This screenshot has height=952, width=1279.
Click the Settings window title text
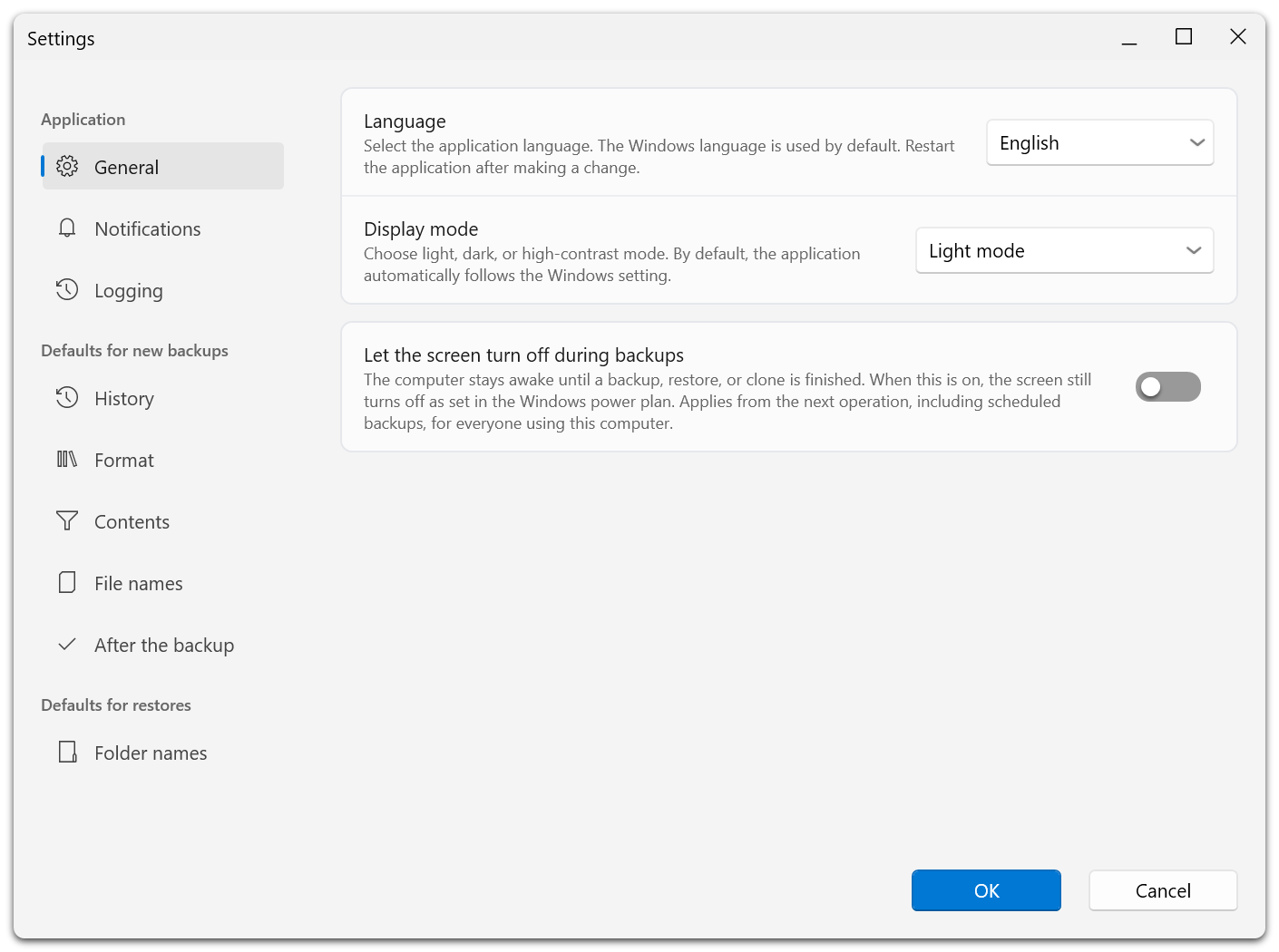click(61, 39)
